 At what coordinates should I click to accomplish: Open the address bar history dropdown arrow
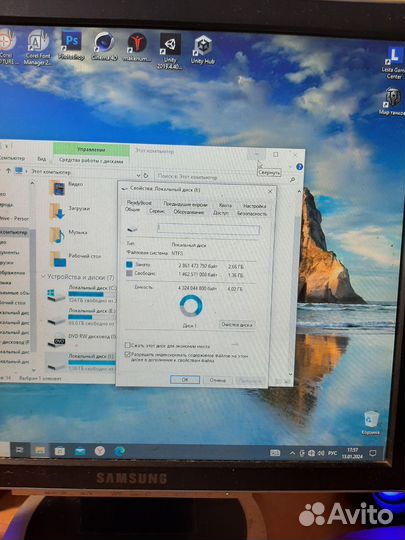(x=138, y=176)
